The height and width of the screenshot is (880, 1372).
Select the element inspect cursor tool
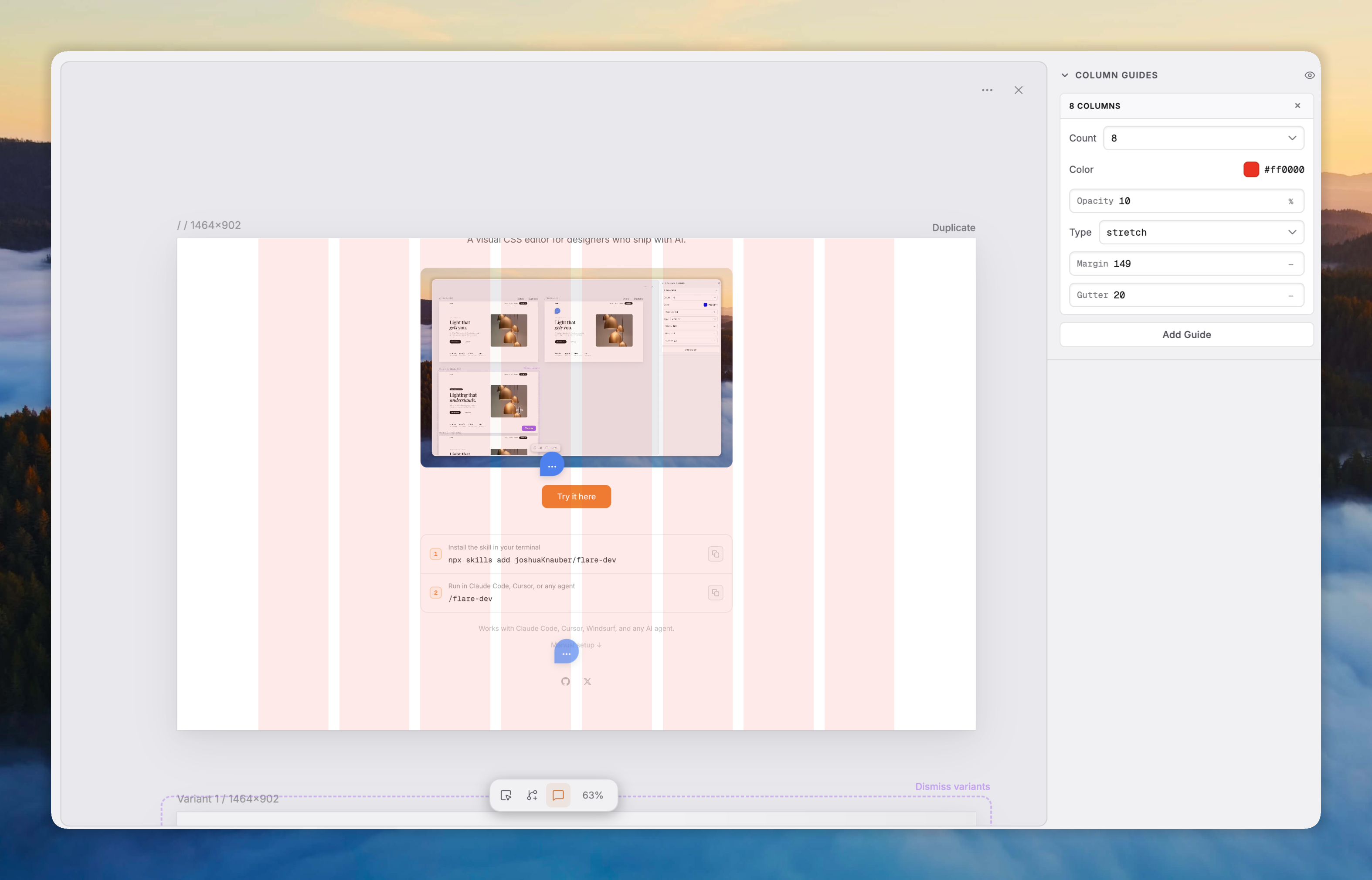pyautogui.click(x=506, y=795)
